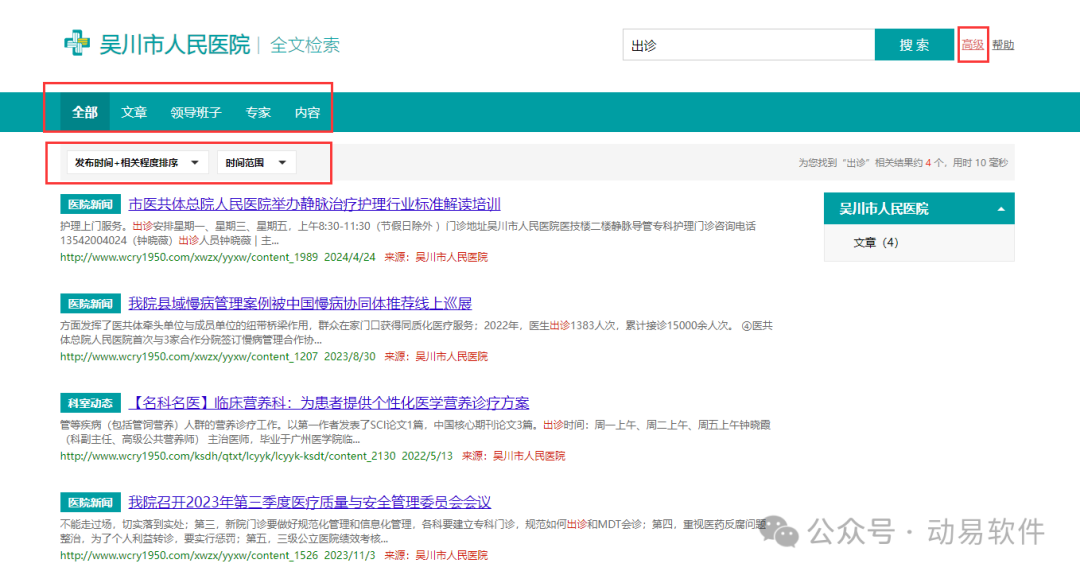Switch to the 领导班子 tab
This screenshot has height=575, width=1080.
[x=196, y=113]
